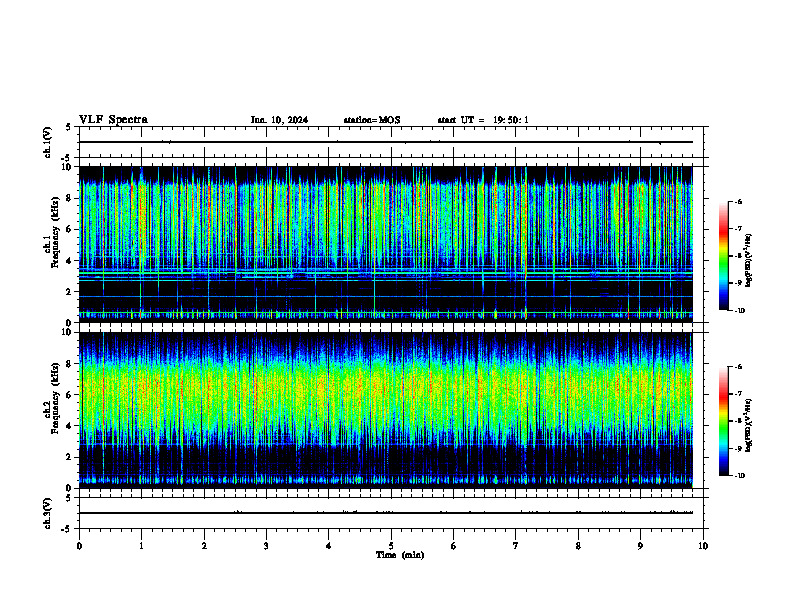The height and width of the screenshot is (612, 792).
Task: Click the "-6" label on ch.2 colorbar
Action: (x=738, y=367)
